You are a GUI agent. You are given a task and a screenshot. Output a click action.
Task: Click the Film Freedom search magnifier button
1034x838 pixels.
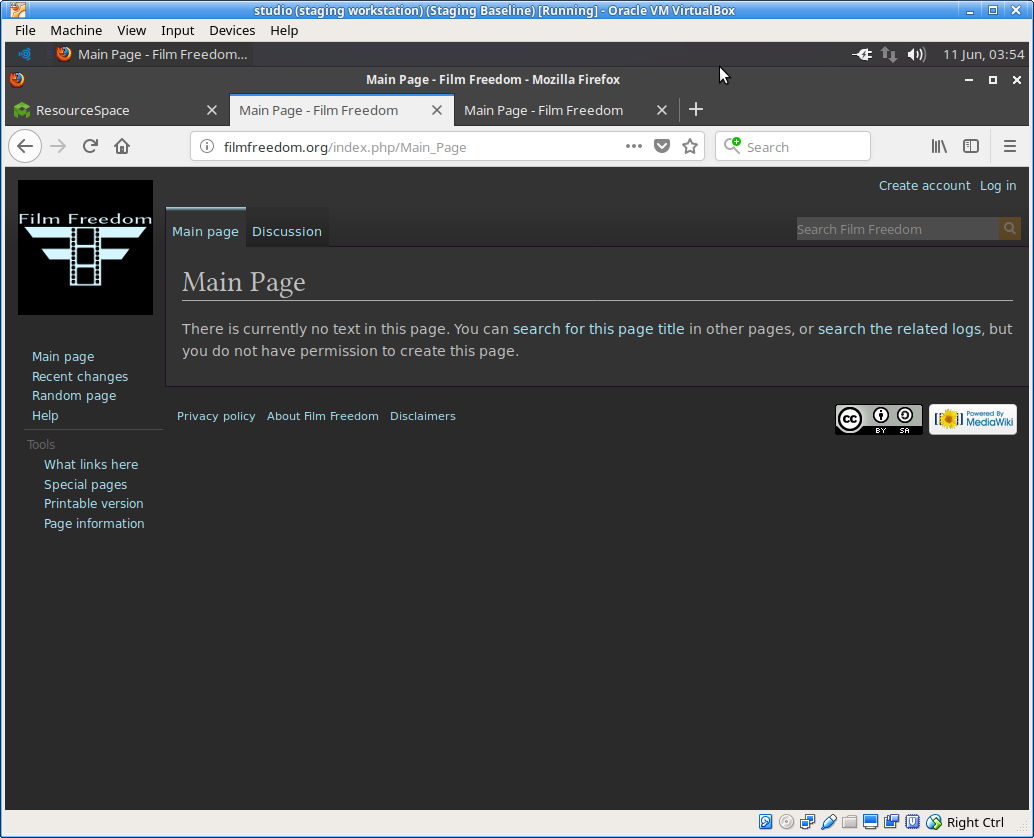click(x=1009, y=229)
